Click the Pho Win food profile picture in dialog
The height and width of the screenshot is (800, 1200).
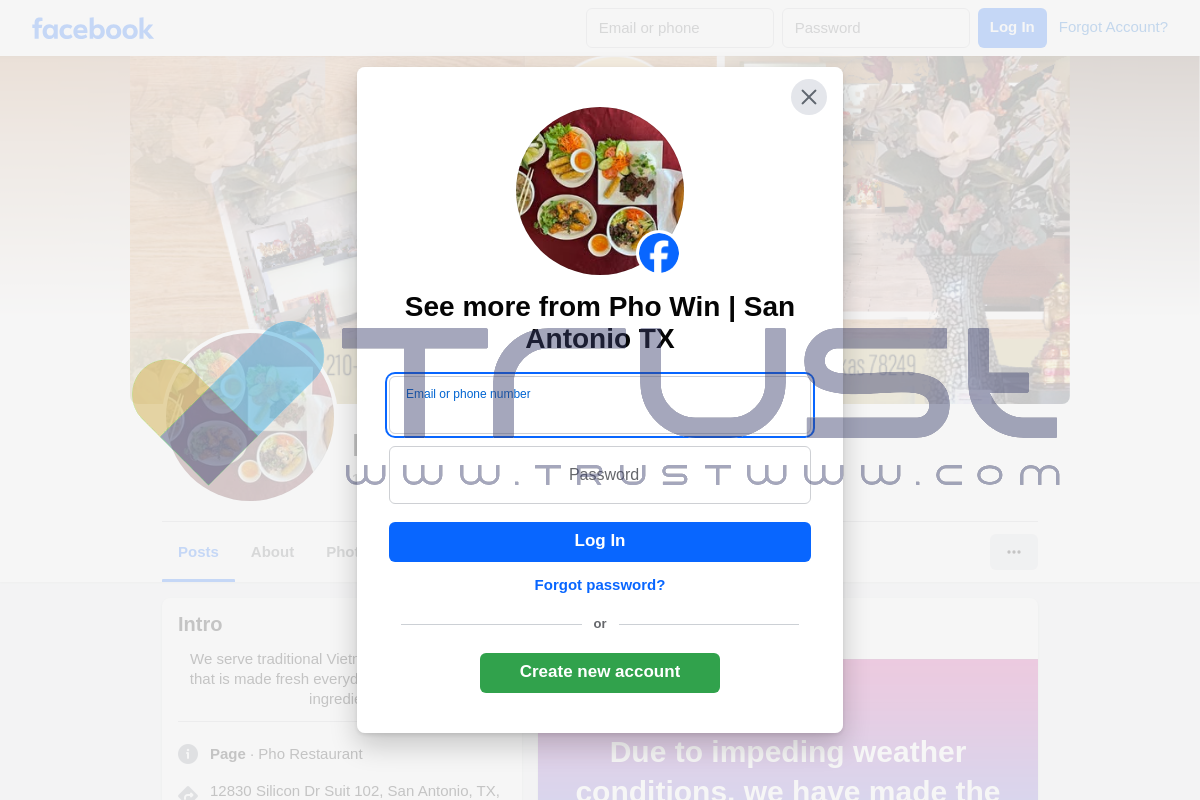coord(600,191)
